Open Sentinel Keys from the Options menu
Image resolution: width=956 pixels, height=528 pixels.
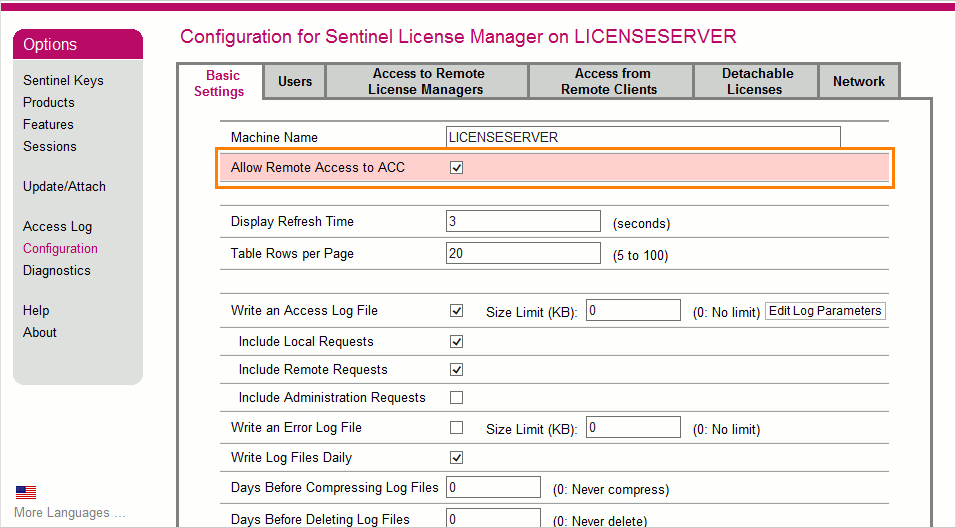[x=63, y=81]
